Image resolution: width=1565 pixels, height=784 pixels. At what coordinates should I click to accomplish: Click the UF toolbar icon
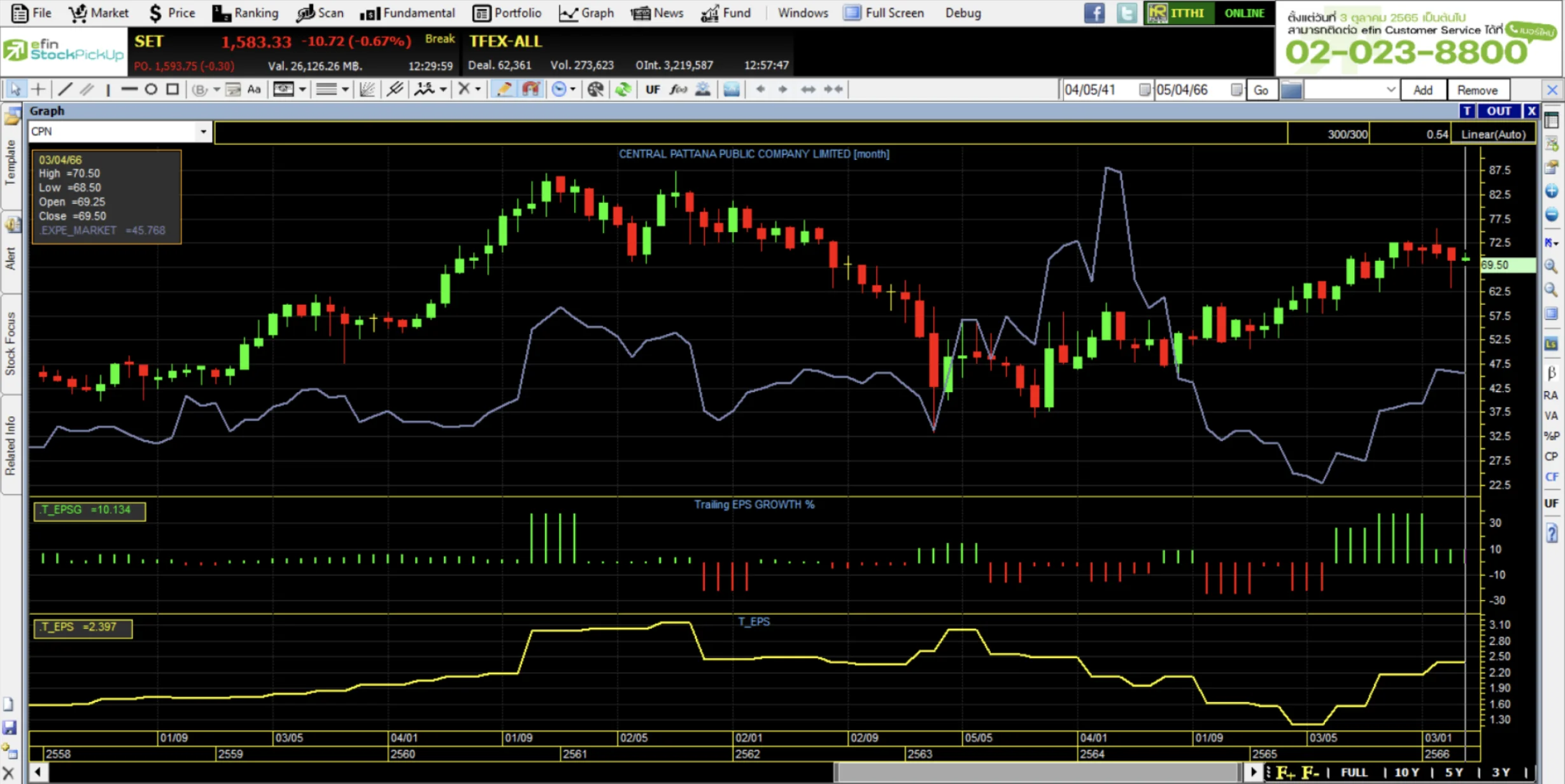[x=653, y=90]
